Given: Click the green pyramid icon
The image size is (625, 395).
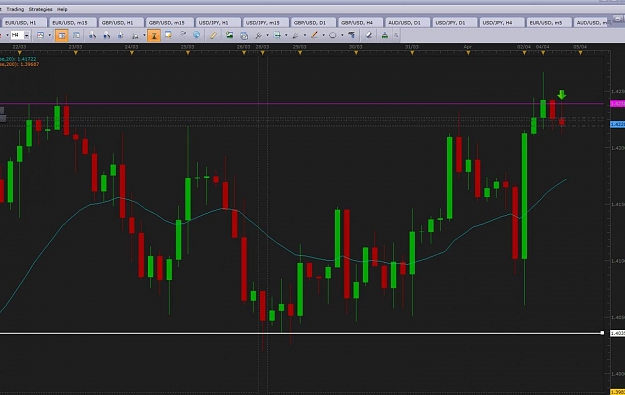Looking at the screenshot, I should point(384,35).
